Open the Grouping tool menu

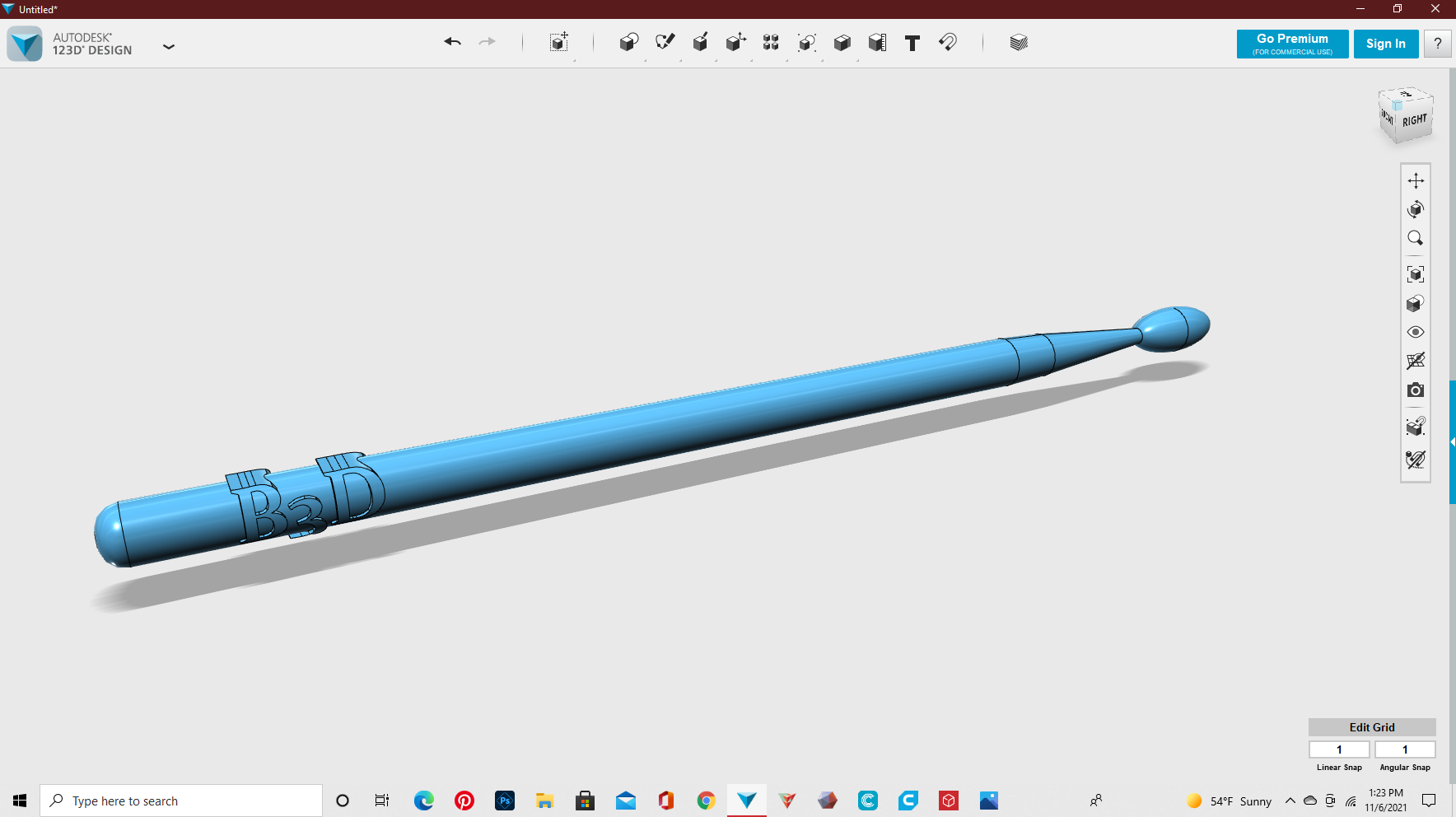click(x=806, y=43)
